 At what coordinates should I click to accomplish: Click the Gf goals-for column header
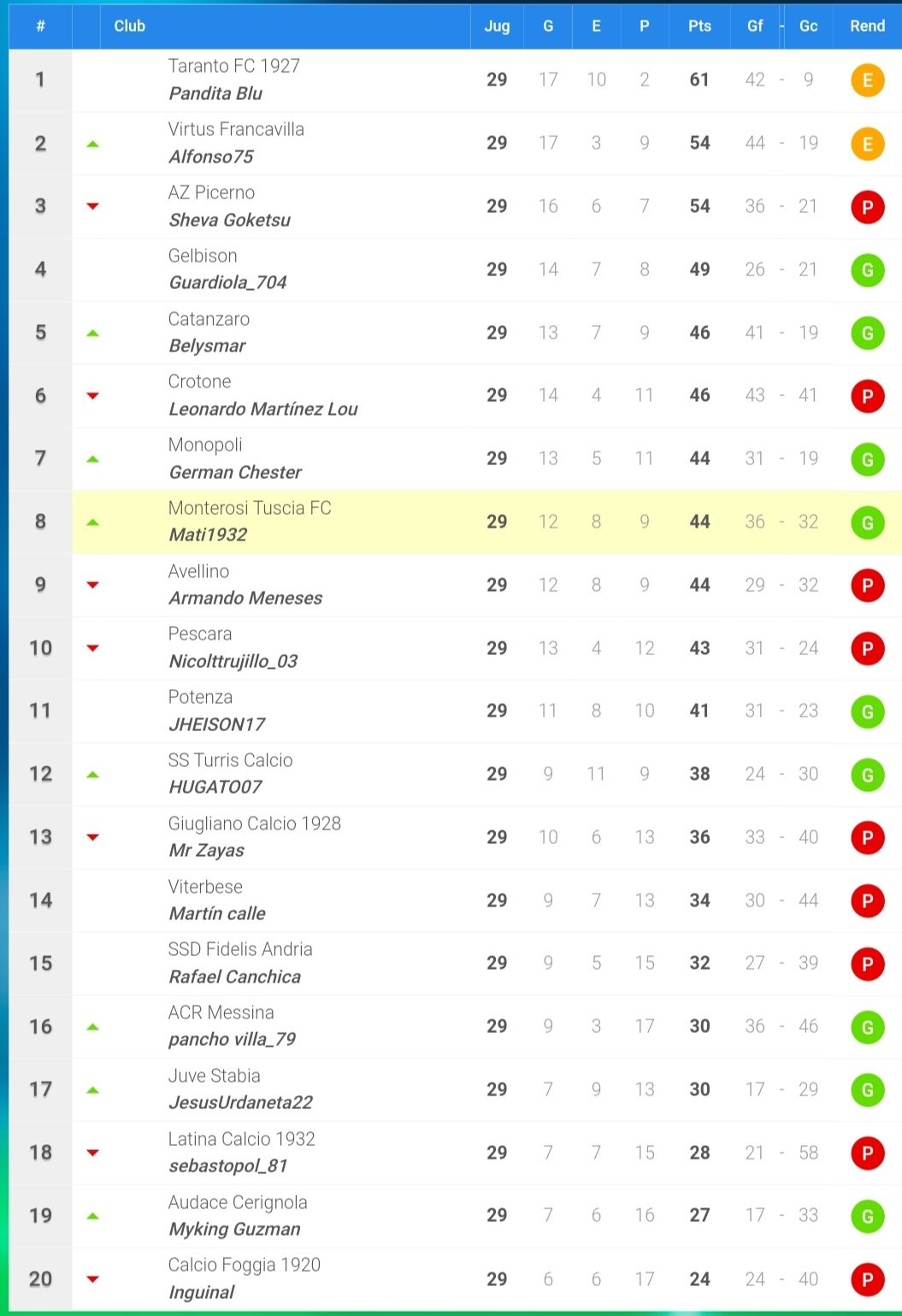(x=755, y=26)
